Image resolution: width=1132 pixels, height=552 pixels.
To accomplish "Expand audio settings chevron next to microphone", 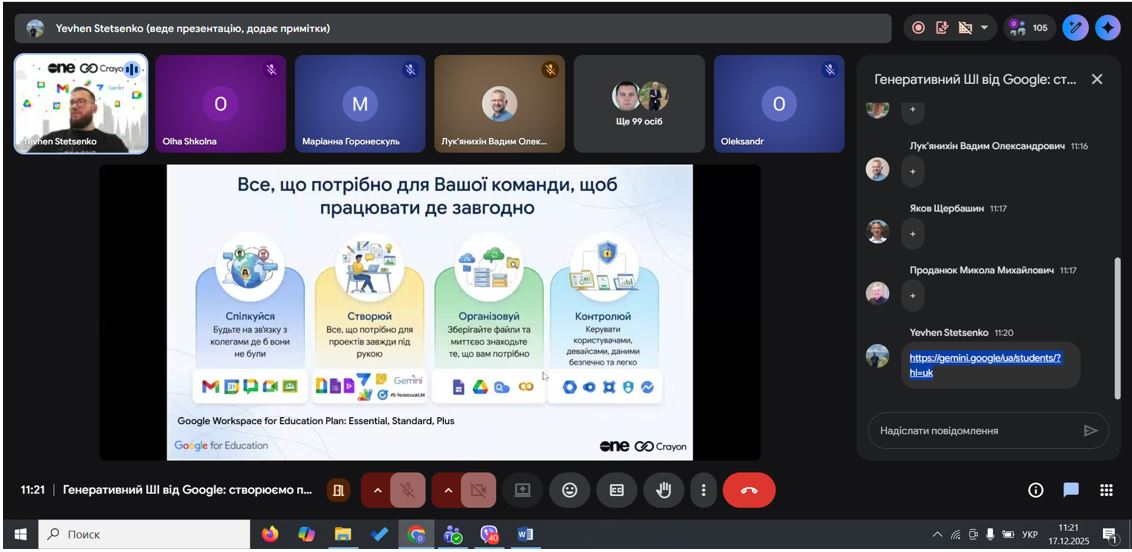I will pos(377,490).
